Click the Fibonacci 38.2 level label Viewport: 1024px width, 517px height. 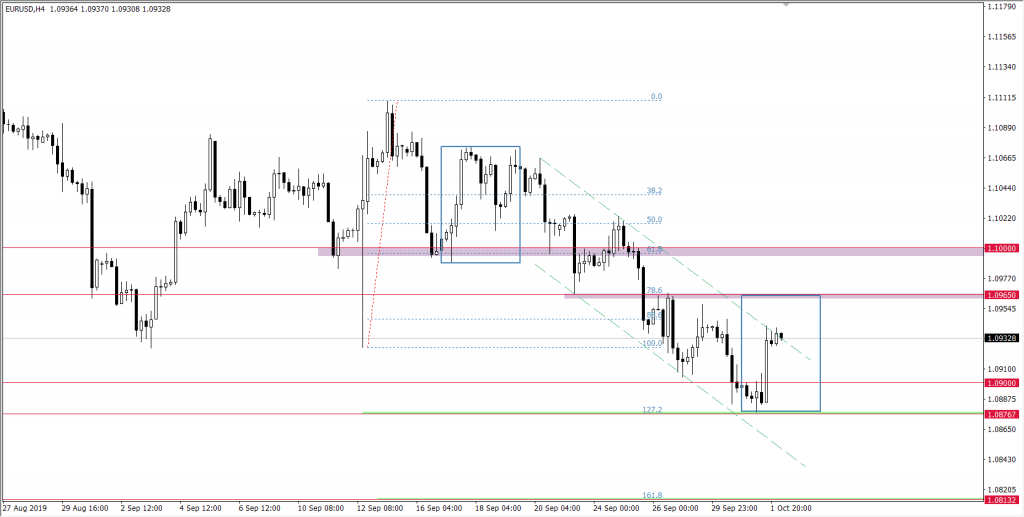[x=654, y=191]
